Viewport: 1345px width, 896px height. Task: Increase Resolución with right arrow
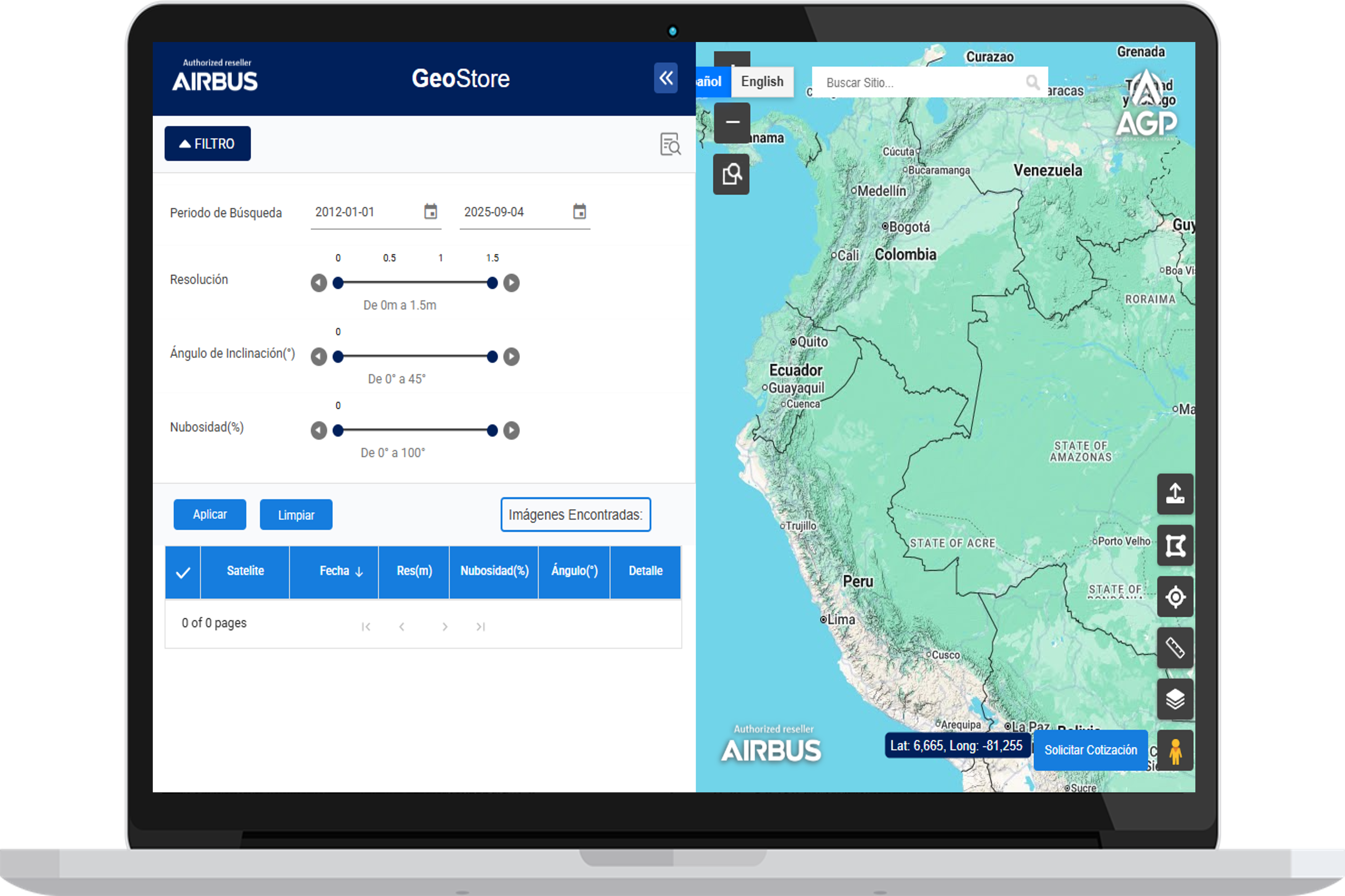pyautogui.click(x=512, y=283)
